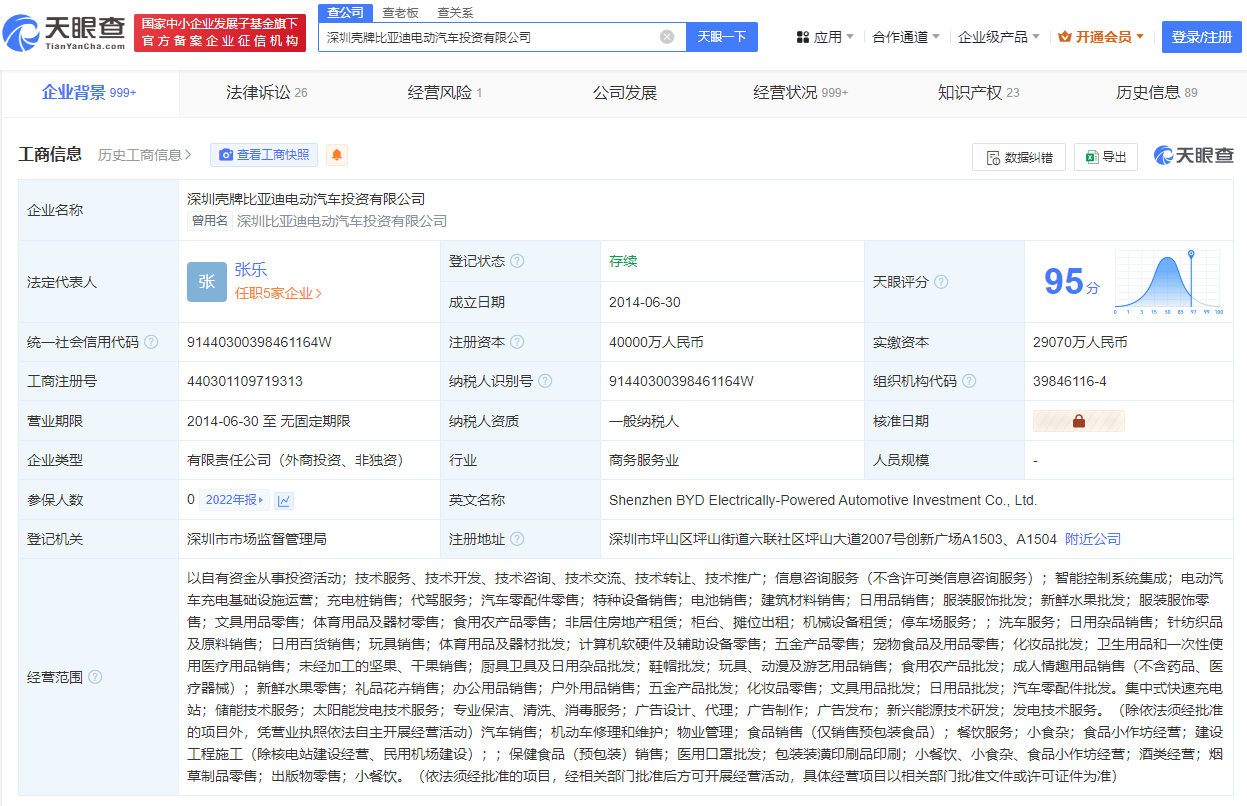Viewport: 1247px width, 806px height.
Task: Click the 数据纠错 button
Action: pos(1019,157)
